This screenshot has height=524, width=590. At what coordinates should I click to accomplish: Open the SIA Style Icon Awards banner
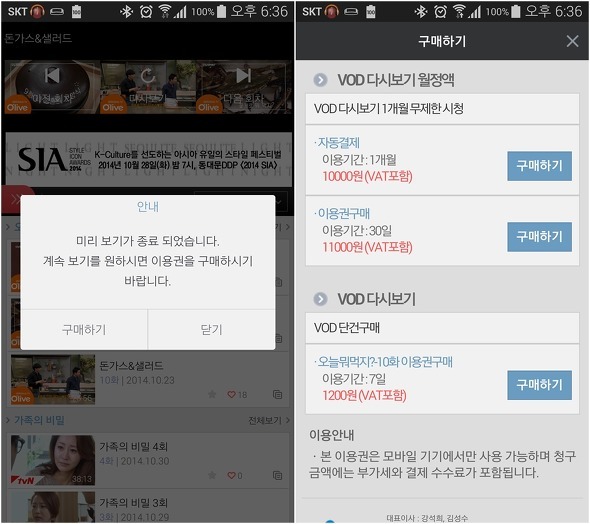pos(149,160)
